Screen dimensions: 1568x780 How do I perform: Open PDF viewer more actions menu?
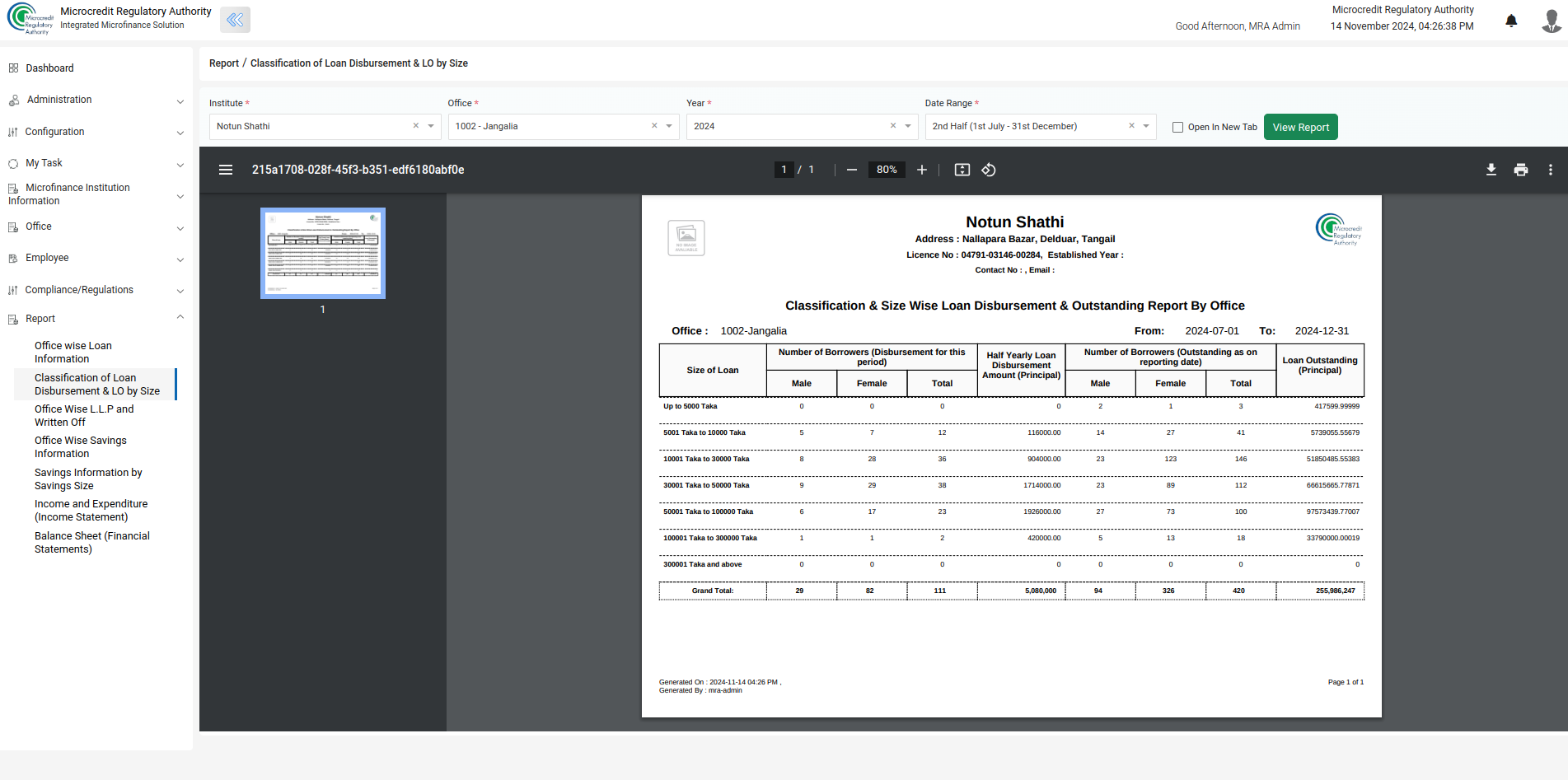tap(1551, 170)
